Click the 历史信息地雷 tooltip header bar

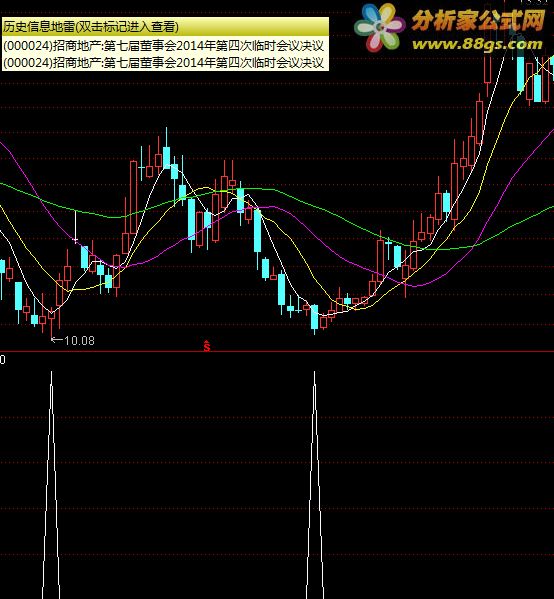[165, 27]
